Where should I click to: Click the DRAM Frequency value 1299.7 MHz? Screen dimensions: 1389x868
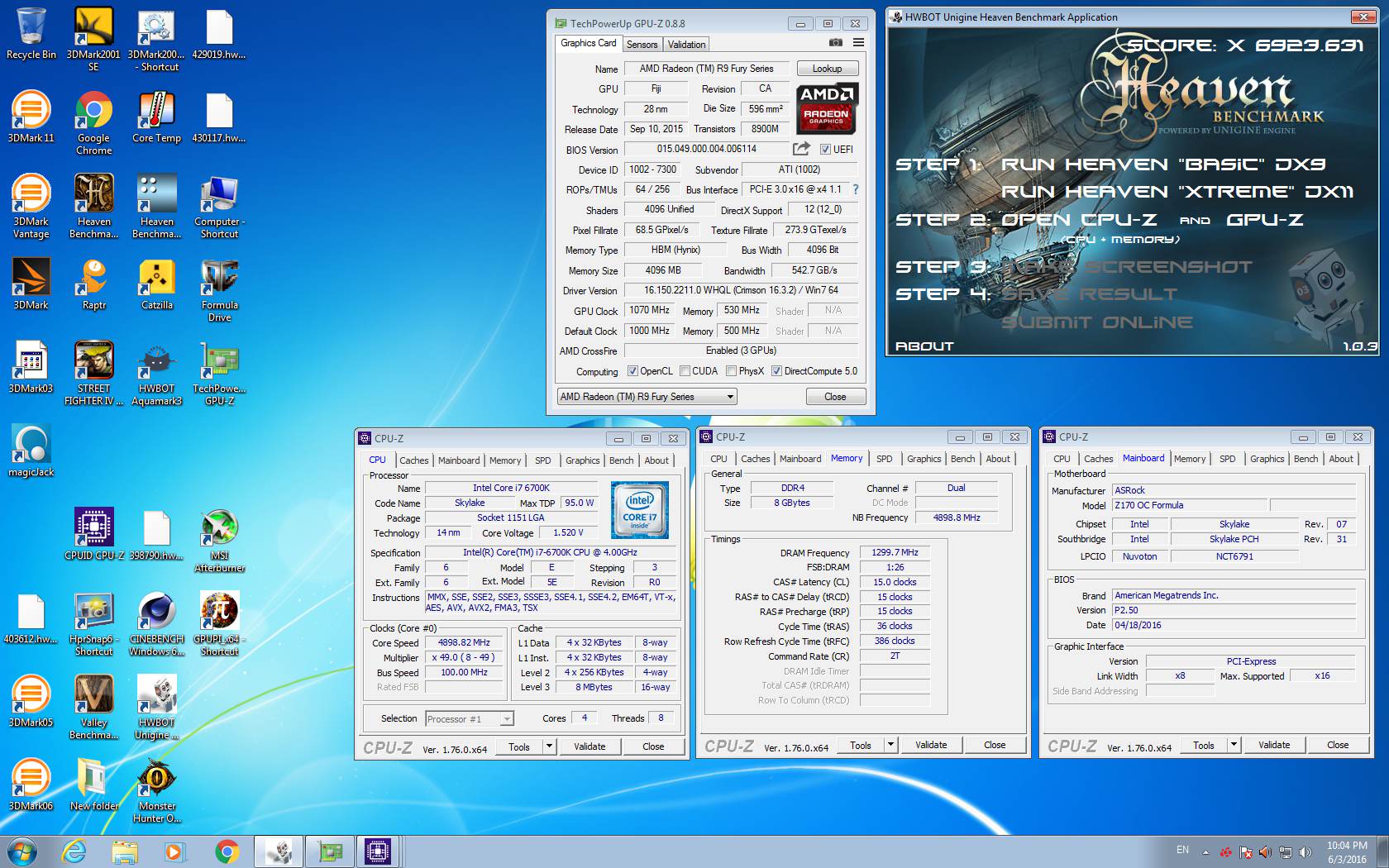(895, 552)
